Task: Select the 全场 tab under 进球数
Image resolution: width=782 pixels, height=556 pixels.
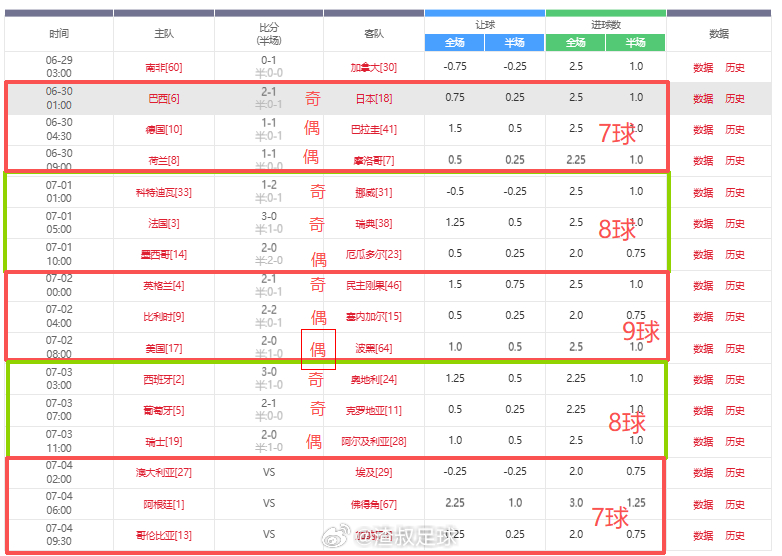Action: click(x=576, y=43)
